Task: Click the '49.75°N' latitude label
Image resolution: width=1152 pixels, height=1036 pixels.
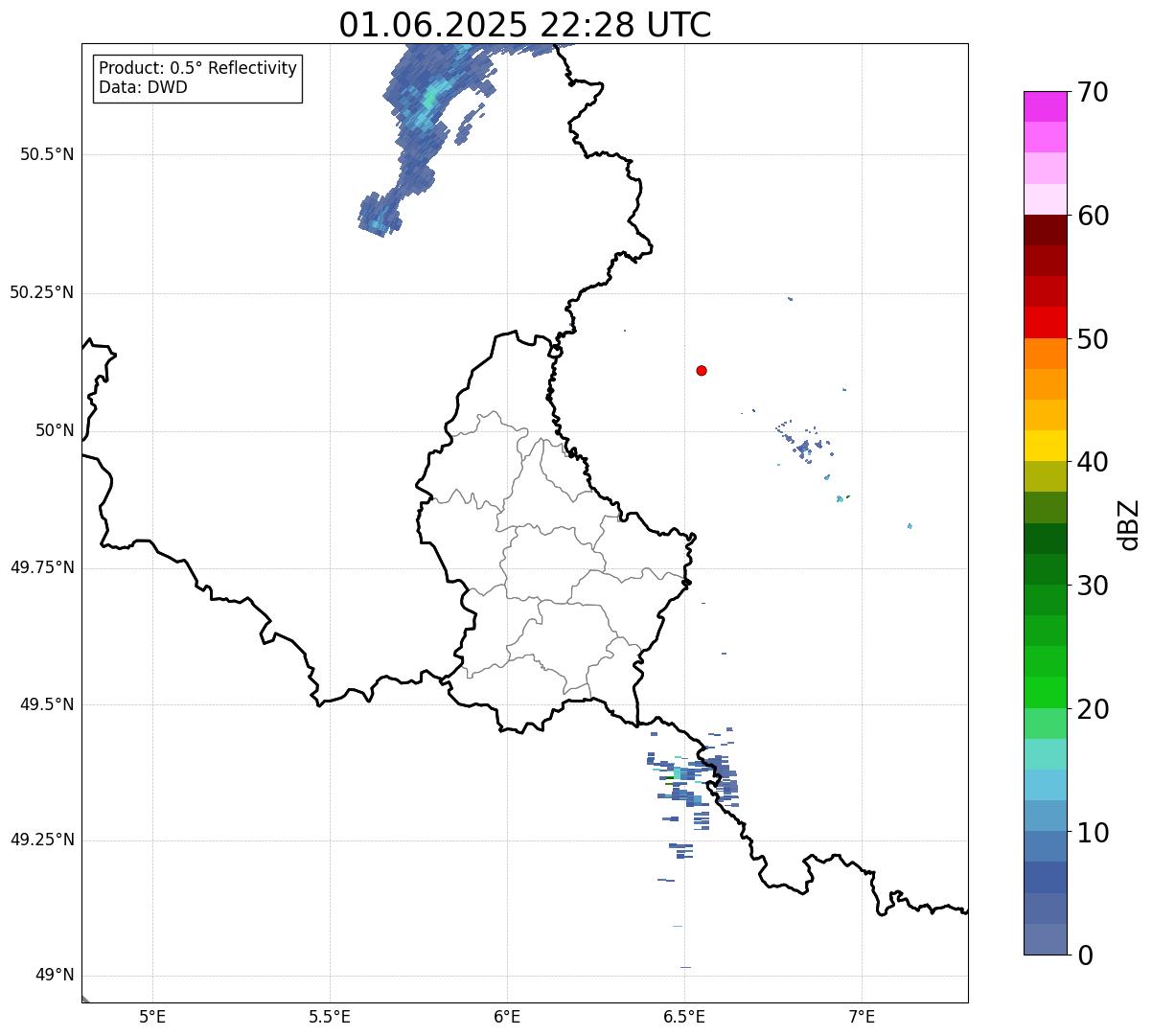Action: (x=41, y=567)
